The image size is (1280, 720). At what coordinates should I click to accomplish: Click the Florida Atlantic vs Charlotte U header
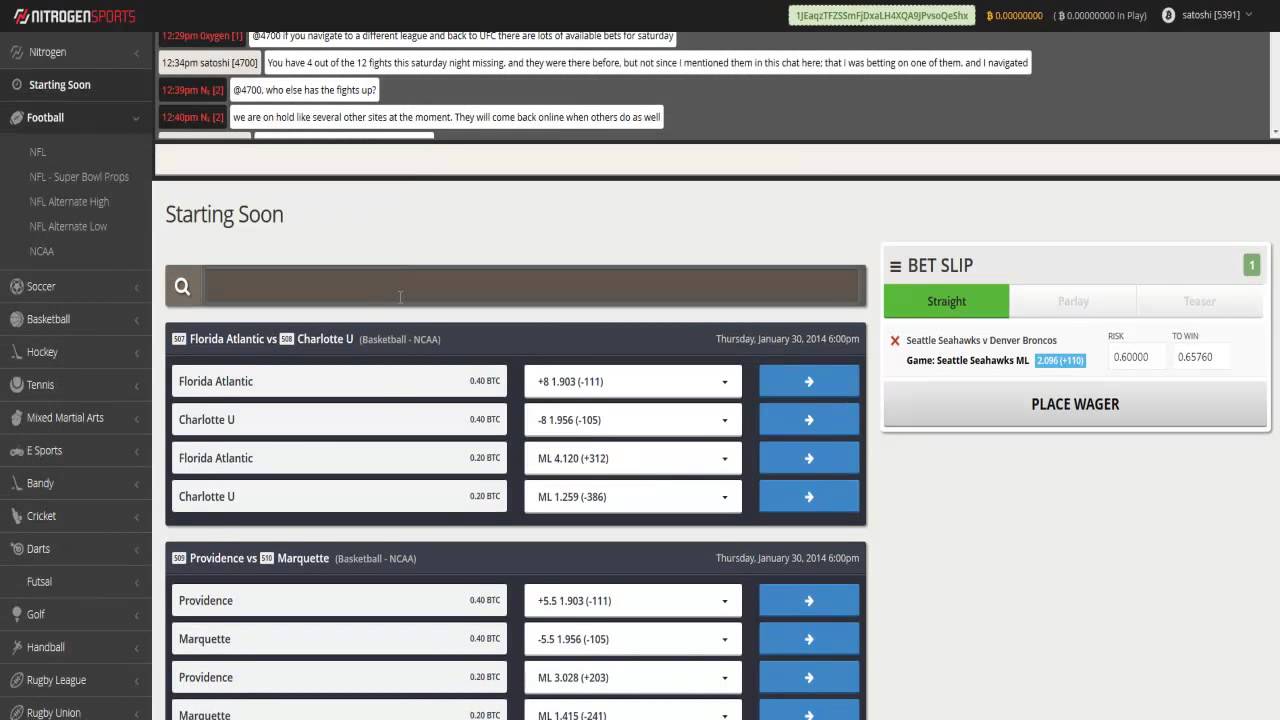[x=516, y=339]
